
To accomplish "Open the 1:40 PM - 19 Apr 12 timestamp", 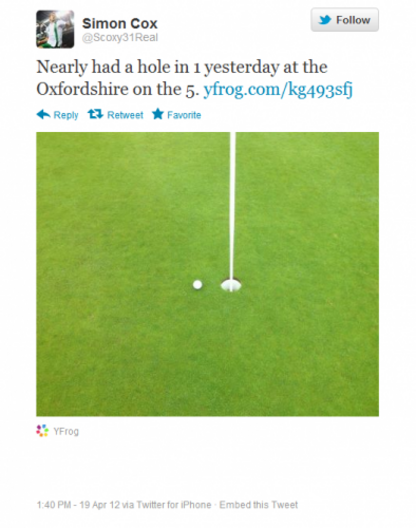I will coord(78,505).
